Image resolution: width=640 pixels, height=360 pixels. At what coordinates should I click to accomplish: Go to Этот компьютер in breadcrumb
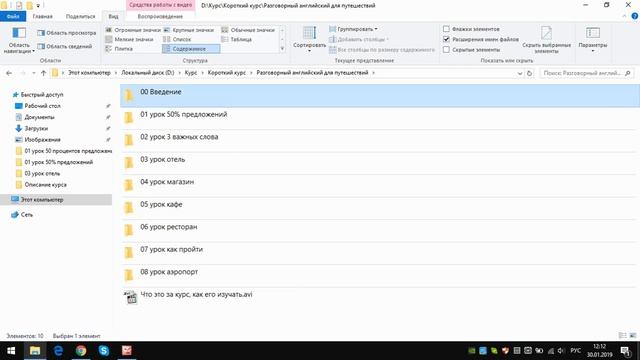point(89,73)
